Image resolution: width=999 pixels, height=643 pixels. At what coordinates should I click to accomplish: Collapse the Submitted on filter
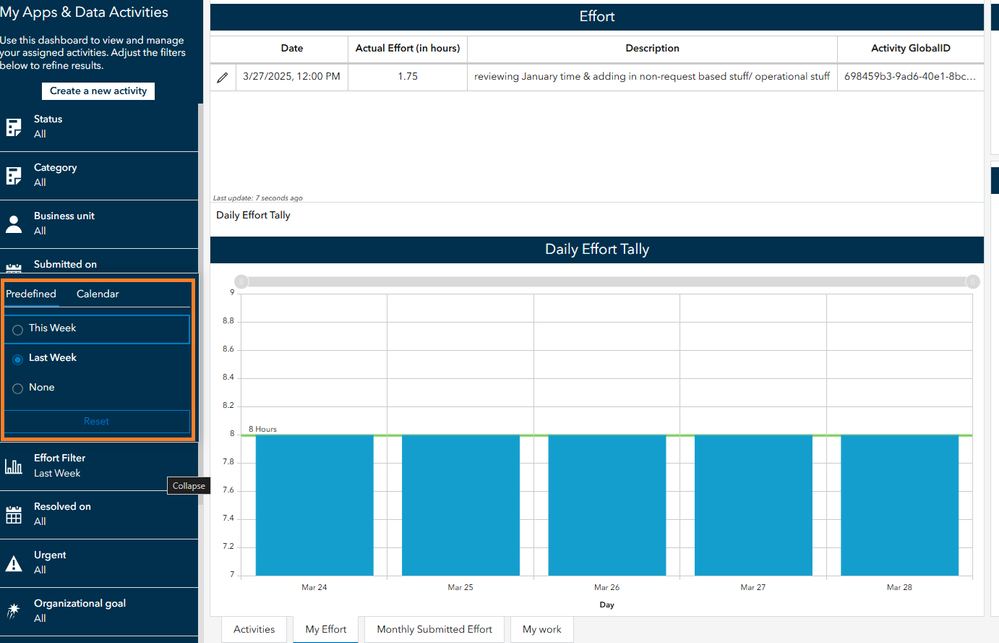(x=99, y=262)
